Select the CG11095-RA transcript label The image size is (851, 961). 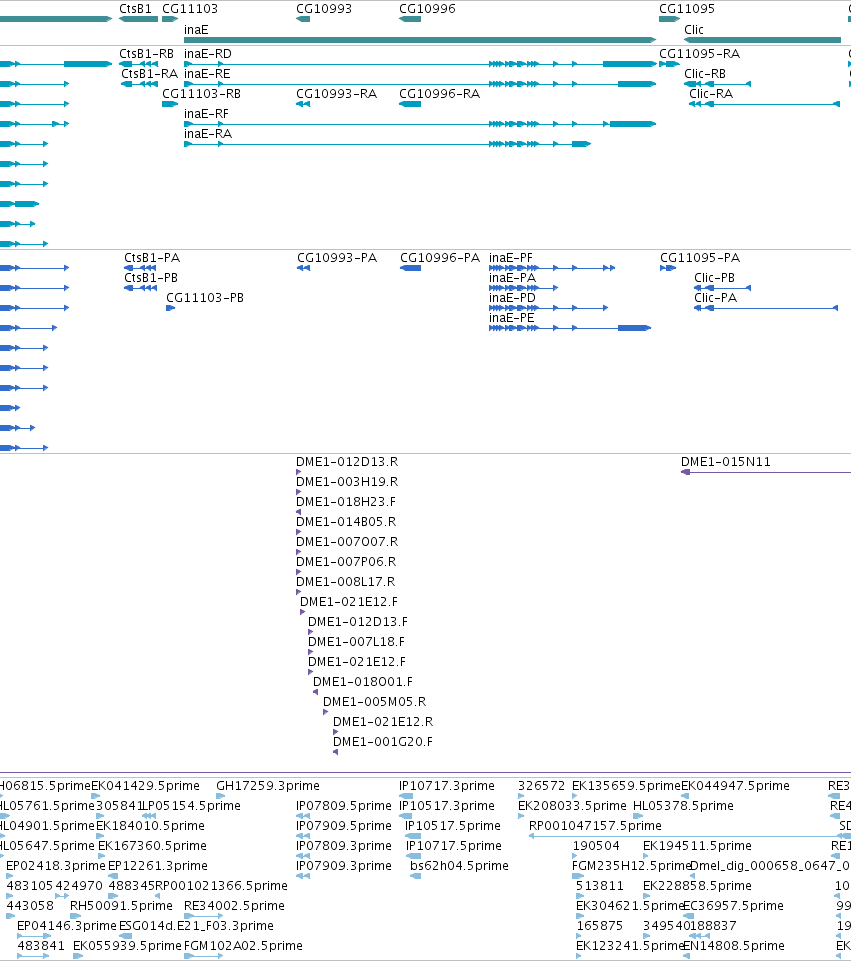pyautogui.click(x=699, y=54)
